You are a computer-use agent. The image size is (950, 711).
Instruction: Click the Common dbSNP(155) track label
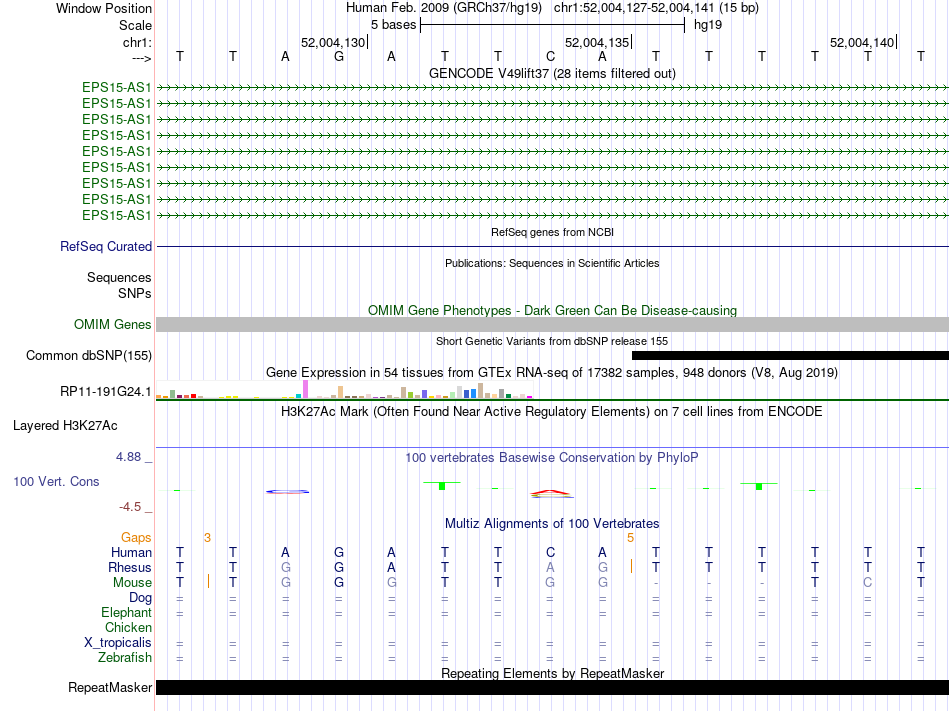pos(88,356)
